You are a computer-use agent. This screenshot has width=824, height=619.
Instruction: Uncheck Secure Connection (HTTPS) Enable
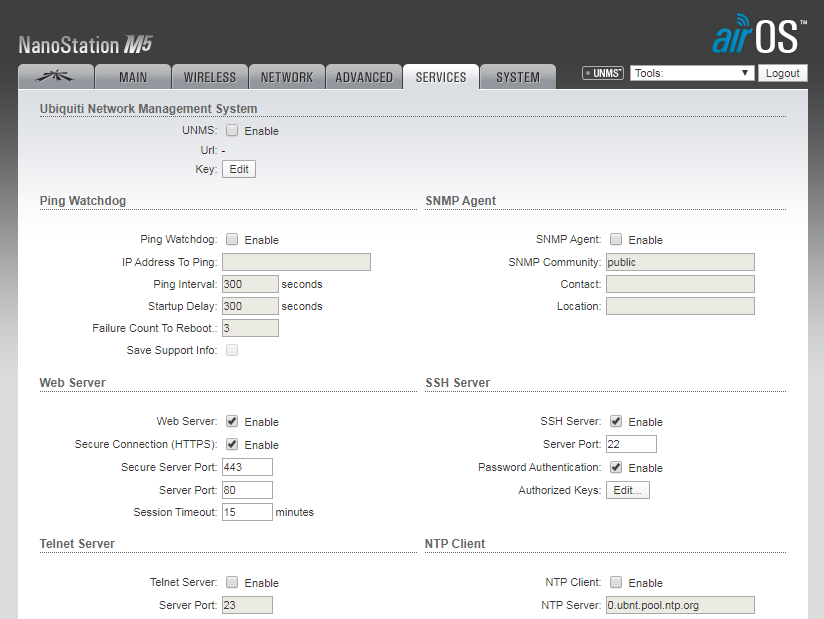pyautogui.click(x=232, y=444)
